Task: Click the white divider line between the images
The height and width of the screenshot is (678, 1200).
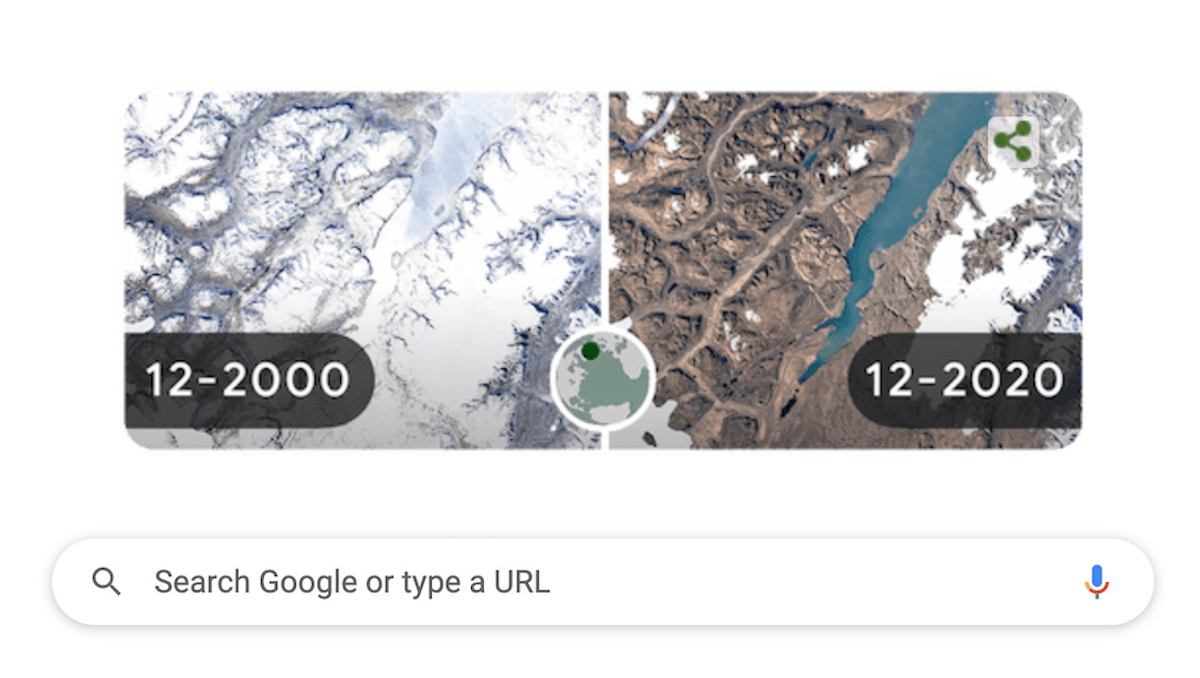Action: [x=605, y=200]
